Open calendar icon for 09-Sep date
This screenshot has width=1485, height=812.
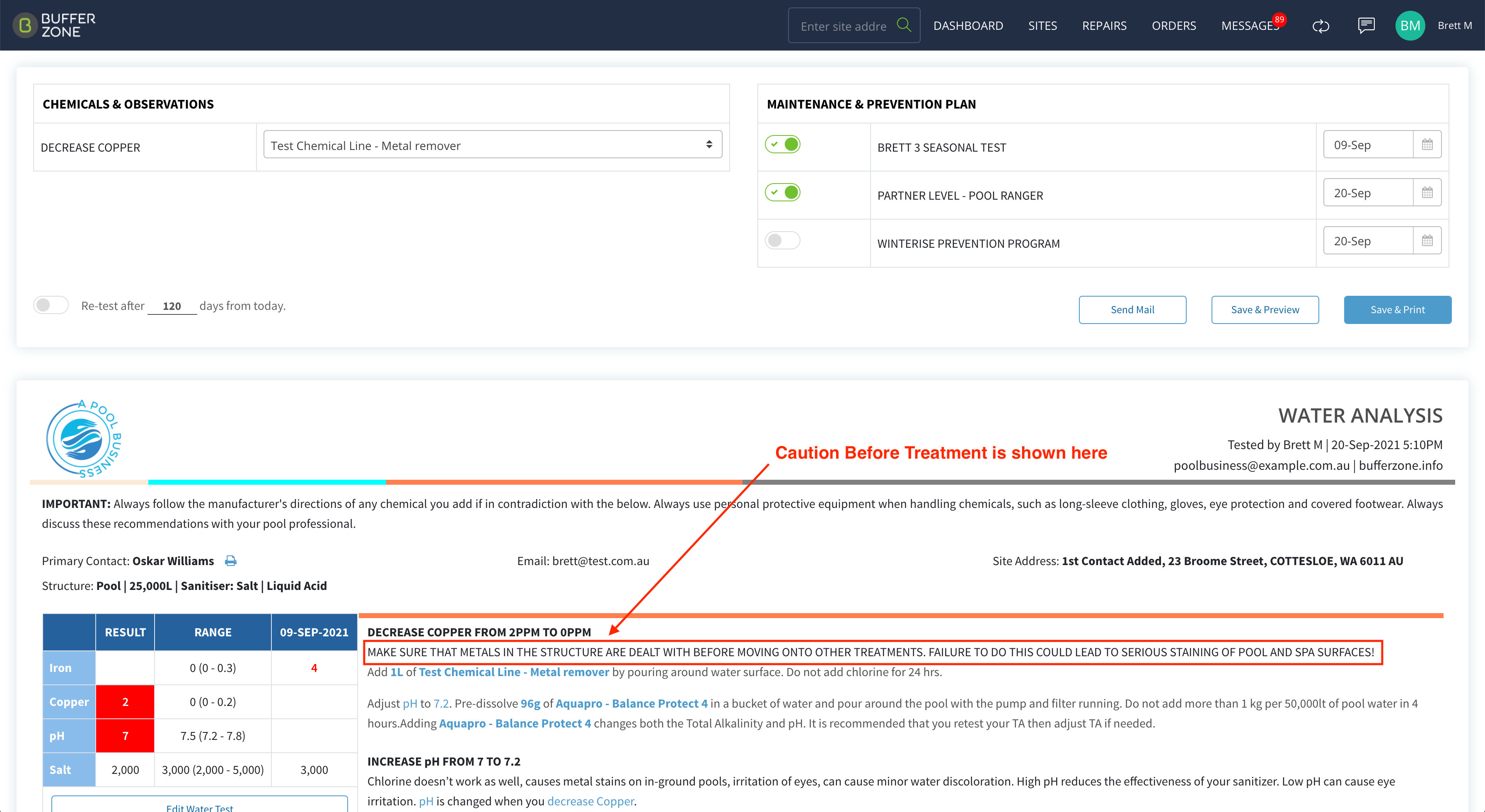point(1427,145)
